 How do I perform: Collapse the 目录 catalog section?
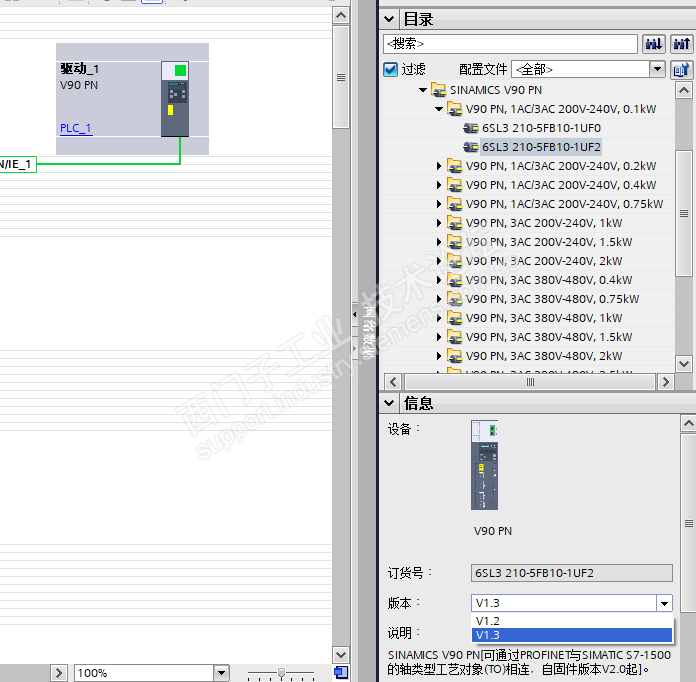pos(389,19)
